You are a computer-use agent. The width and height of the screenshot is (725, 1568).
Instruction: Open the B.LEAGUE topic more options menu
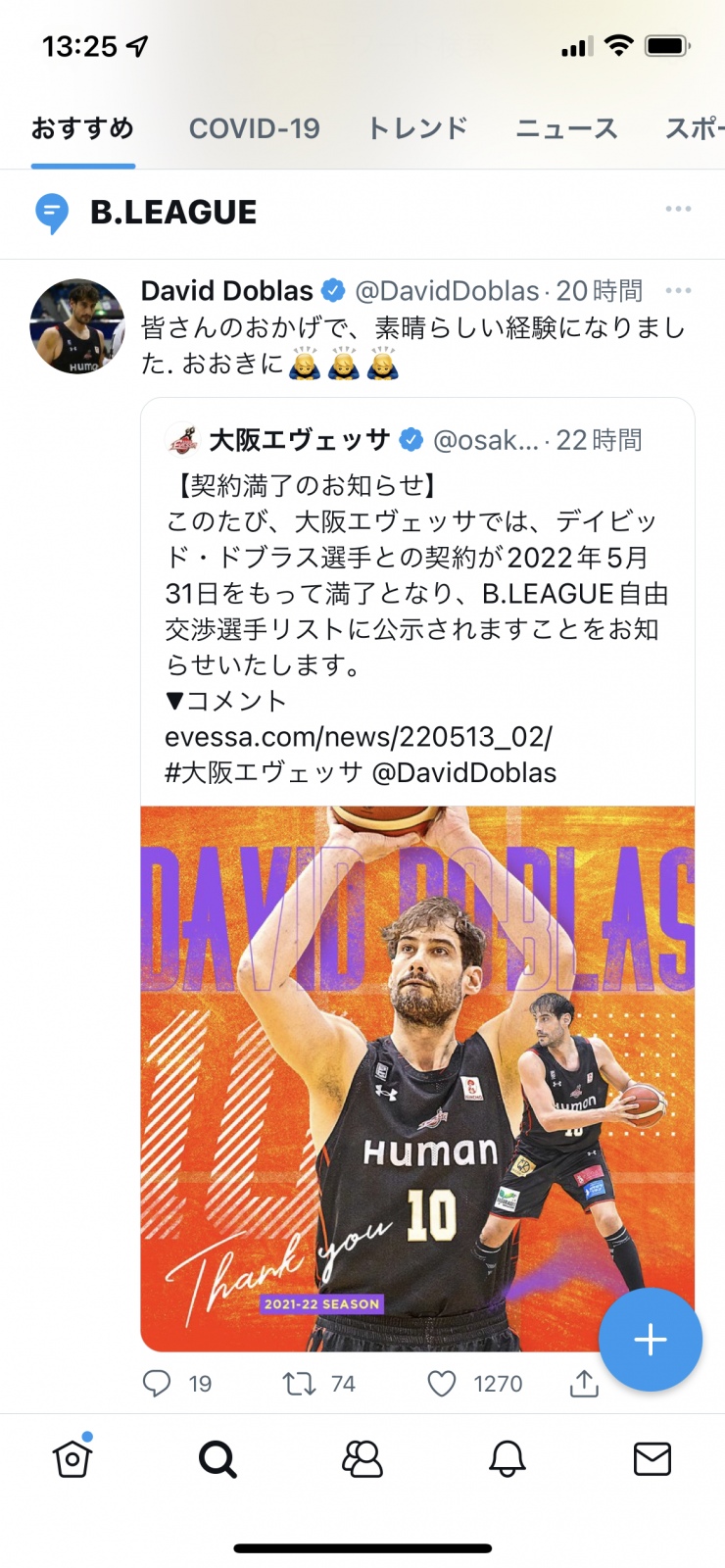(678, 209)
